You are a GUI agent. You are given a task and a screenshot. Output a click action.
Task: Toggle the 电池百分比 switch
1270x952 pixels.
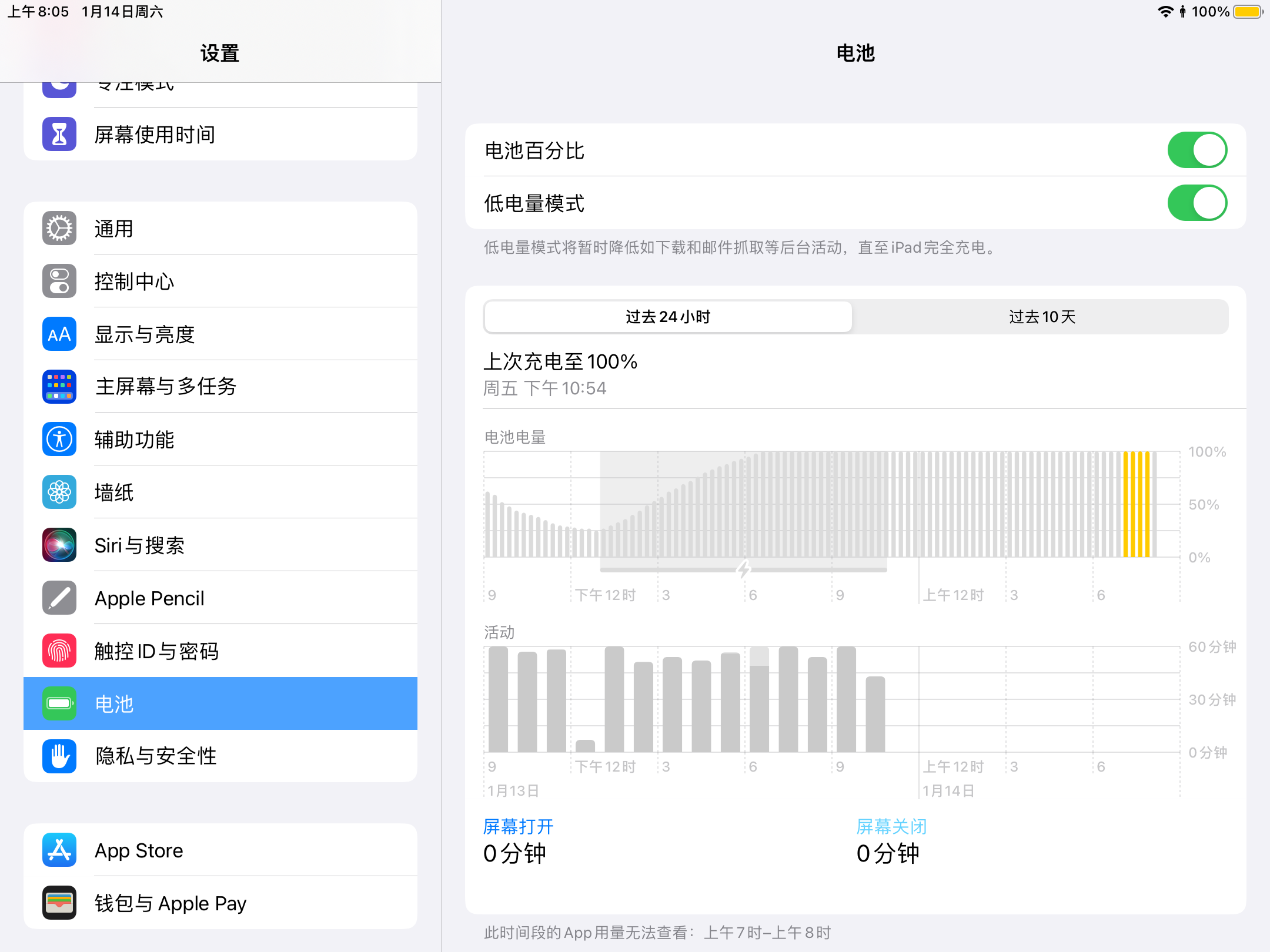[1197, 150]
